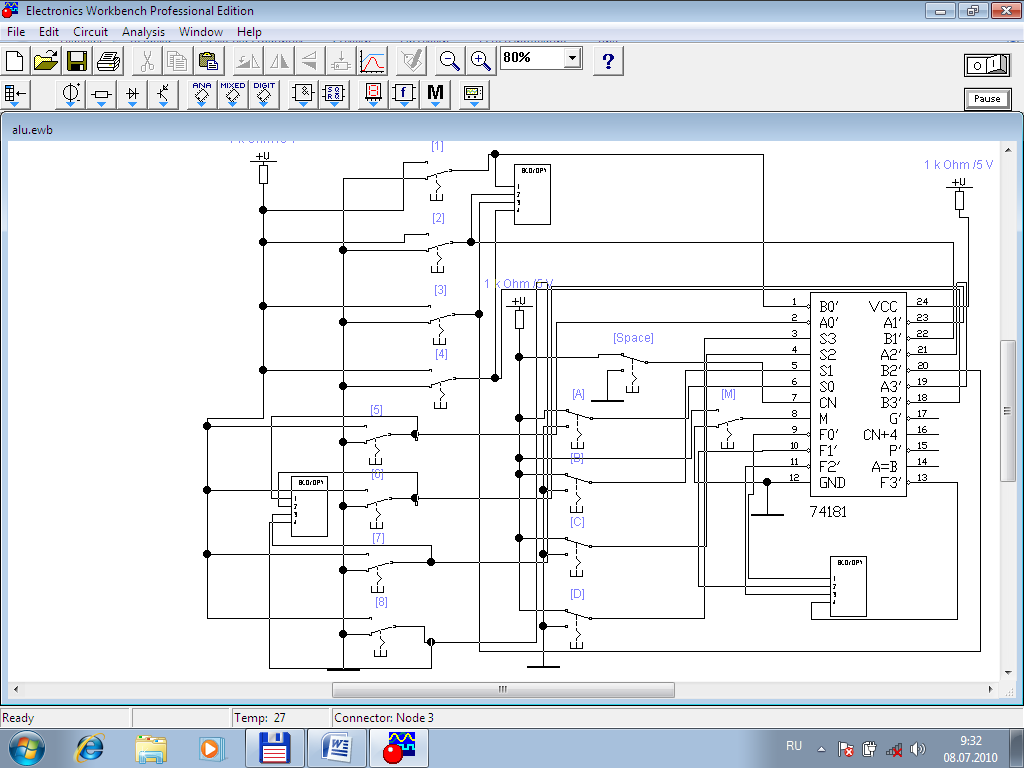Open Component properties icon
The image size is (1024, 768).
click(x=412, y=61)
